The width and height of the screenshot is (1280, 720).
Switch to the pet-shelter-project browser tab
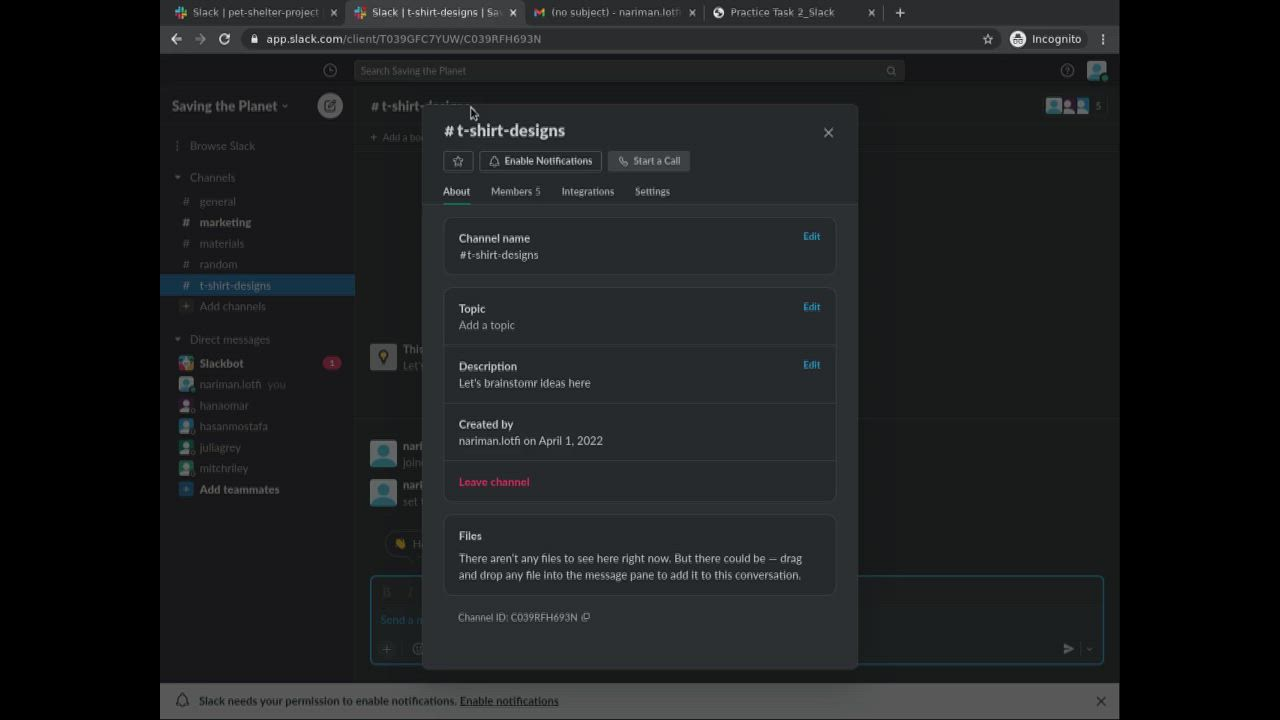254,13
